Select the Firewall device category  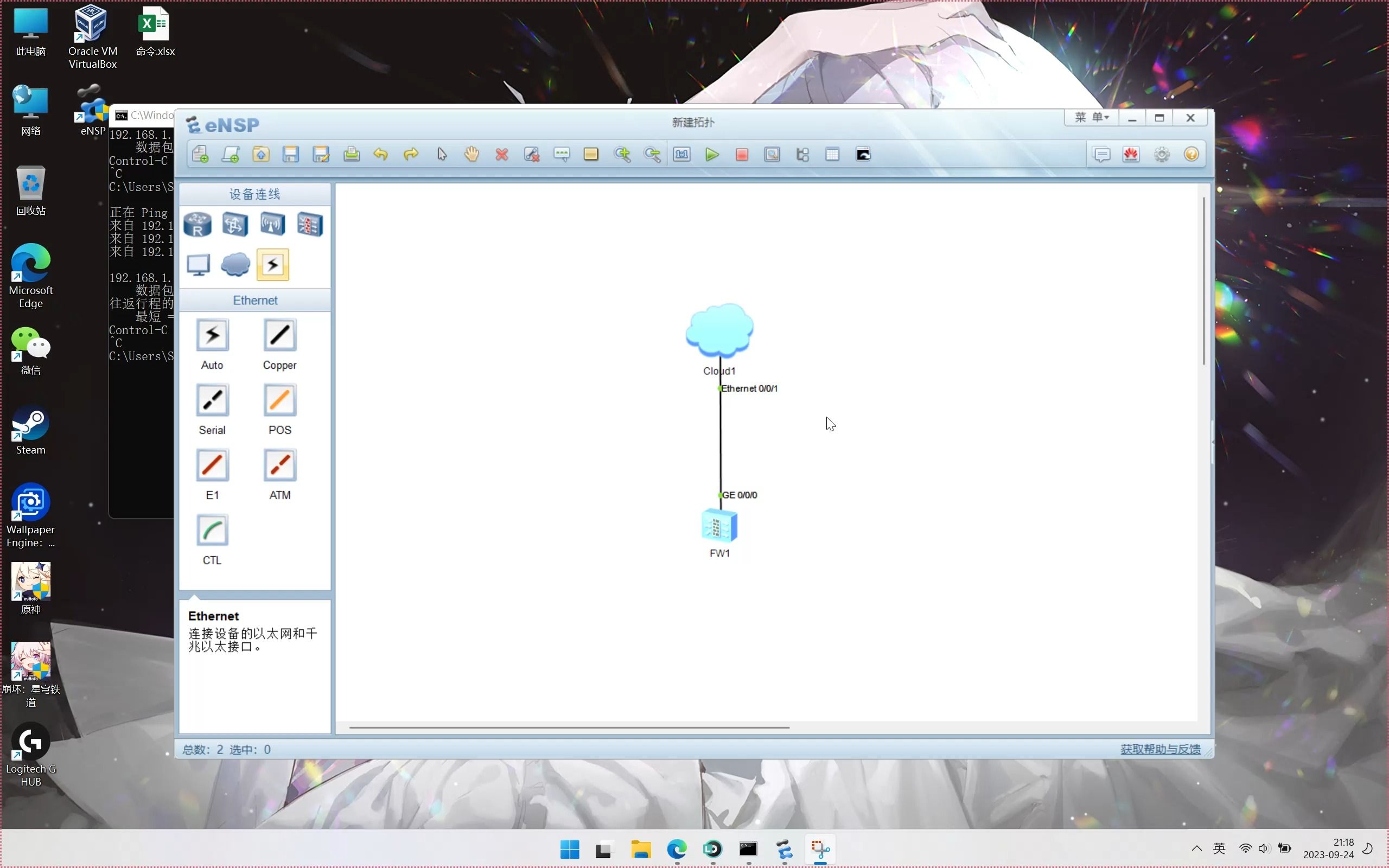pos(310,225)
